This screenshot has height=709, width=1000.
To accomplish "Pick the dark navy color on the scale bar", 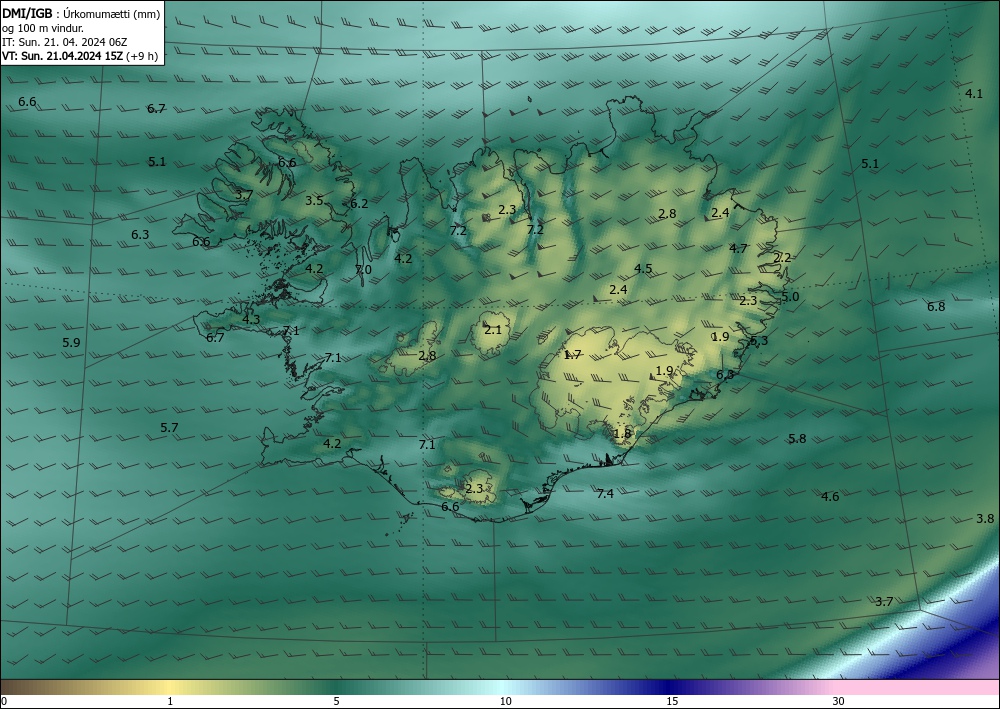I will 670,687.
